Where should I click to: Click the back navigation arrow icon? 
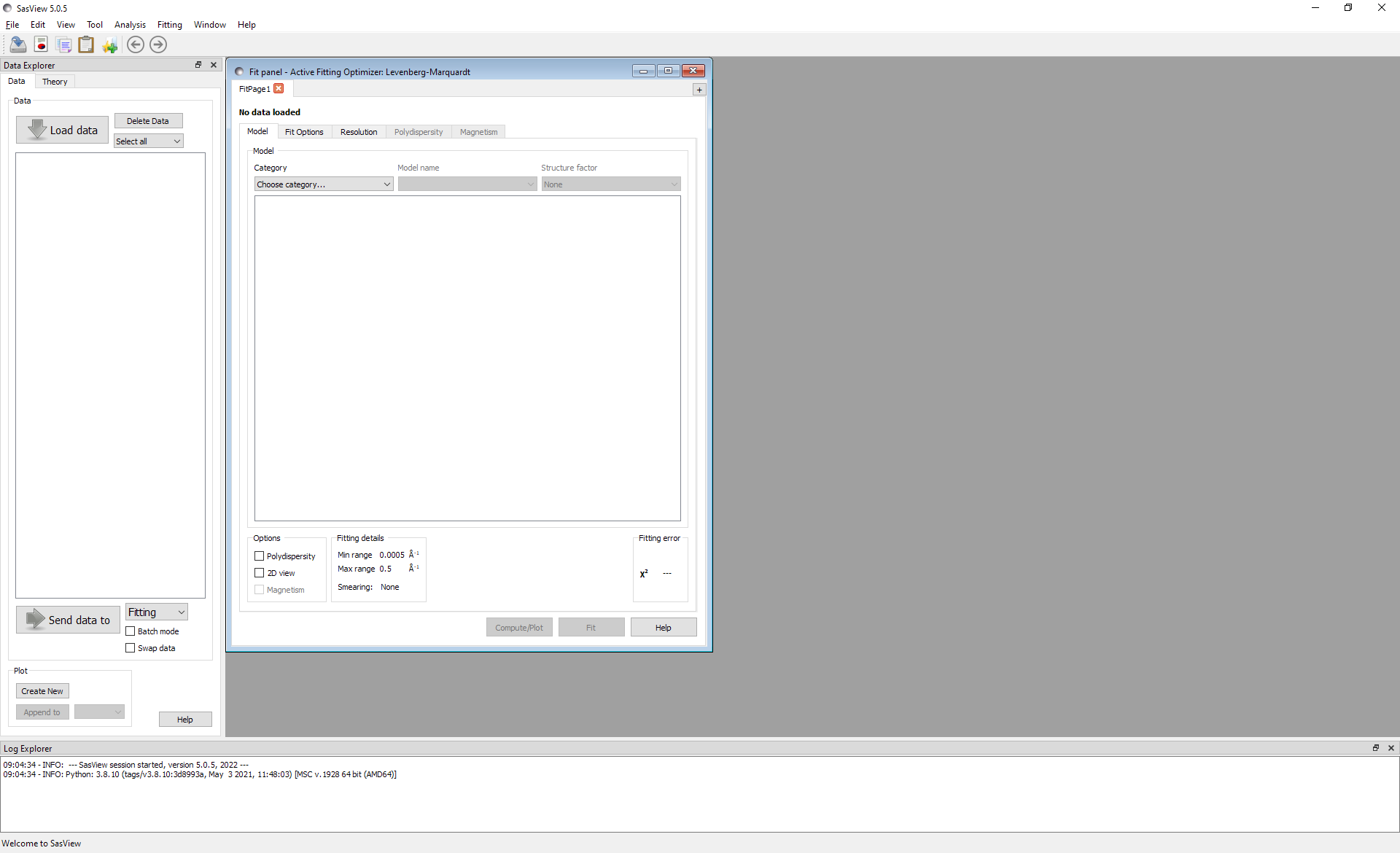[x=136, y=44]
